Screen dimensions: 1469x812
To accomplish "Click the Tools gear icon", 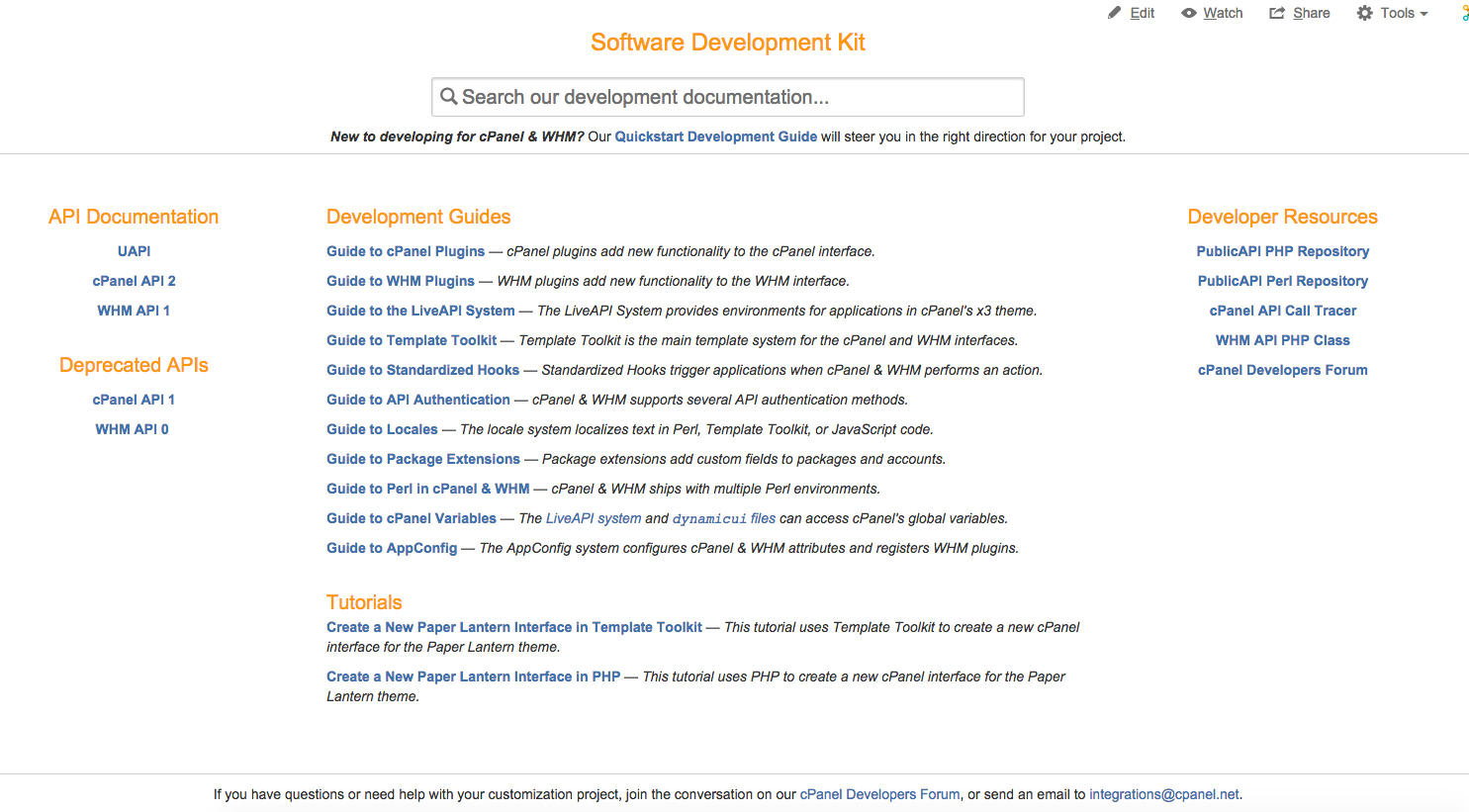I will [x=1365, y=13].
